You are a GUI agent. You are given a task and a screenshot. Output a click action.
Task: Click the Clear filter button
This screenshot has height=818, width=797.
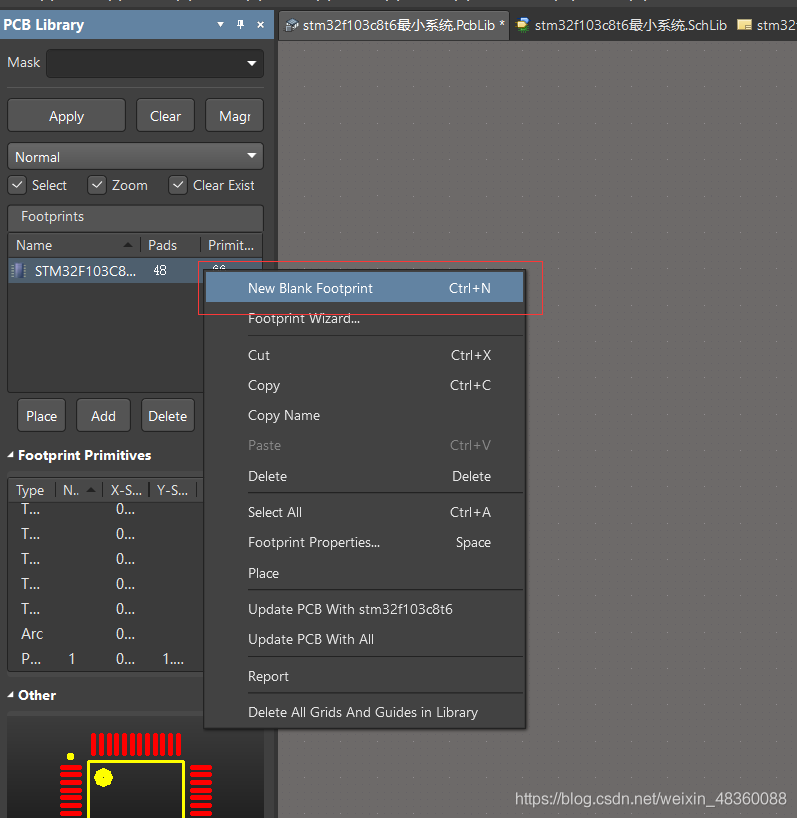165,116
